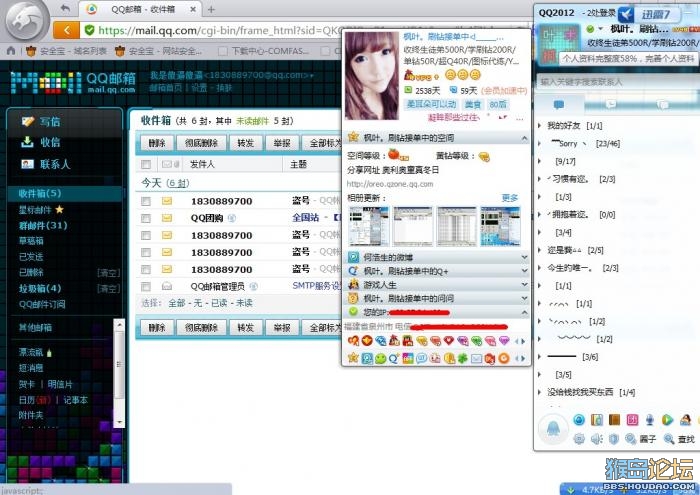
Task: Open the blue round QQ pet app icon
Action: 579,420
